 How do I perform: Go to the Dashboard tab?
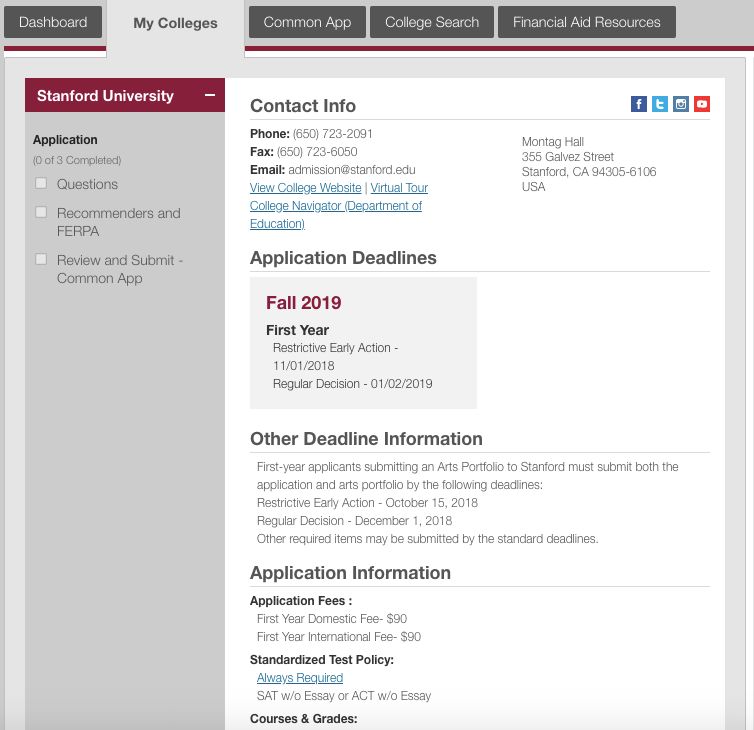point(53,22)
